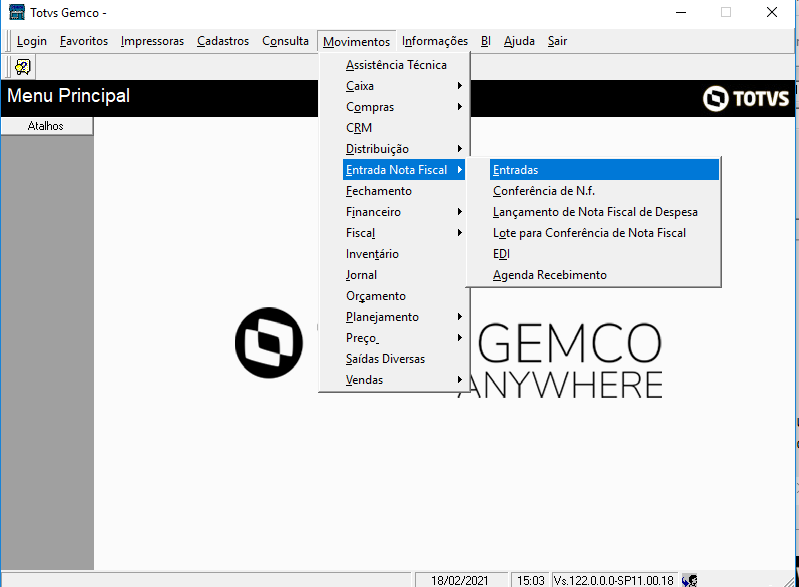
Task: Choose Entradas in the submenu
Action: pyautogui.click(x=604, y=170)
